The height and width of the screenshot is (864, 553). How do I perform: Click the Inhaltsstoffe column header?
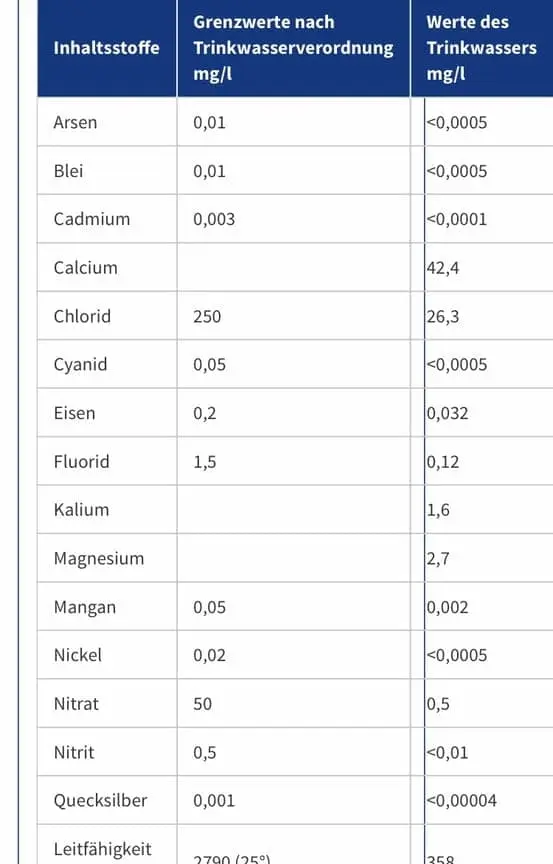tap(106, 47)
